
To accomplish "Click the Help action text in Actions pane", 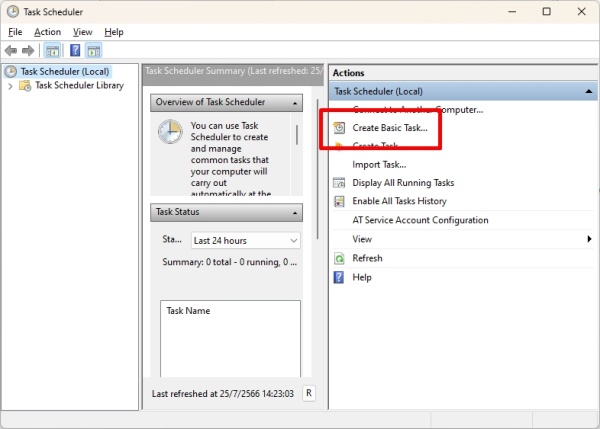I will 362,277.
